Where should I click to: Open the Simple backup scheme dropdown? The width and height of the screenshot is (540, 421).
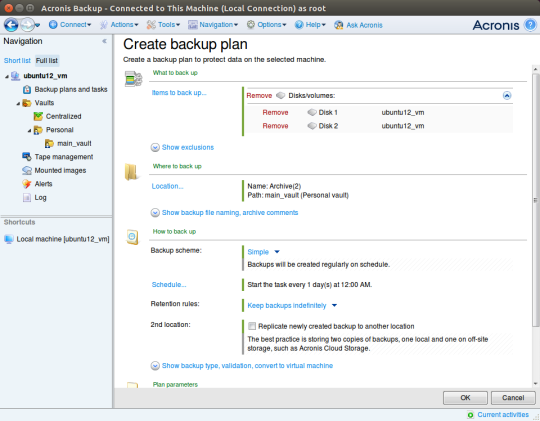pyautogui.click(x=263, y=252)
